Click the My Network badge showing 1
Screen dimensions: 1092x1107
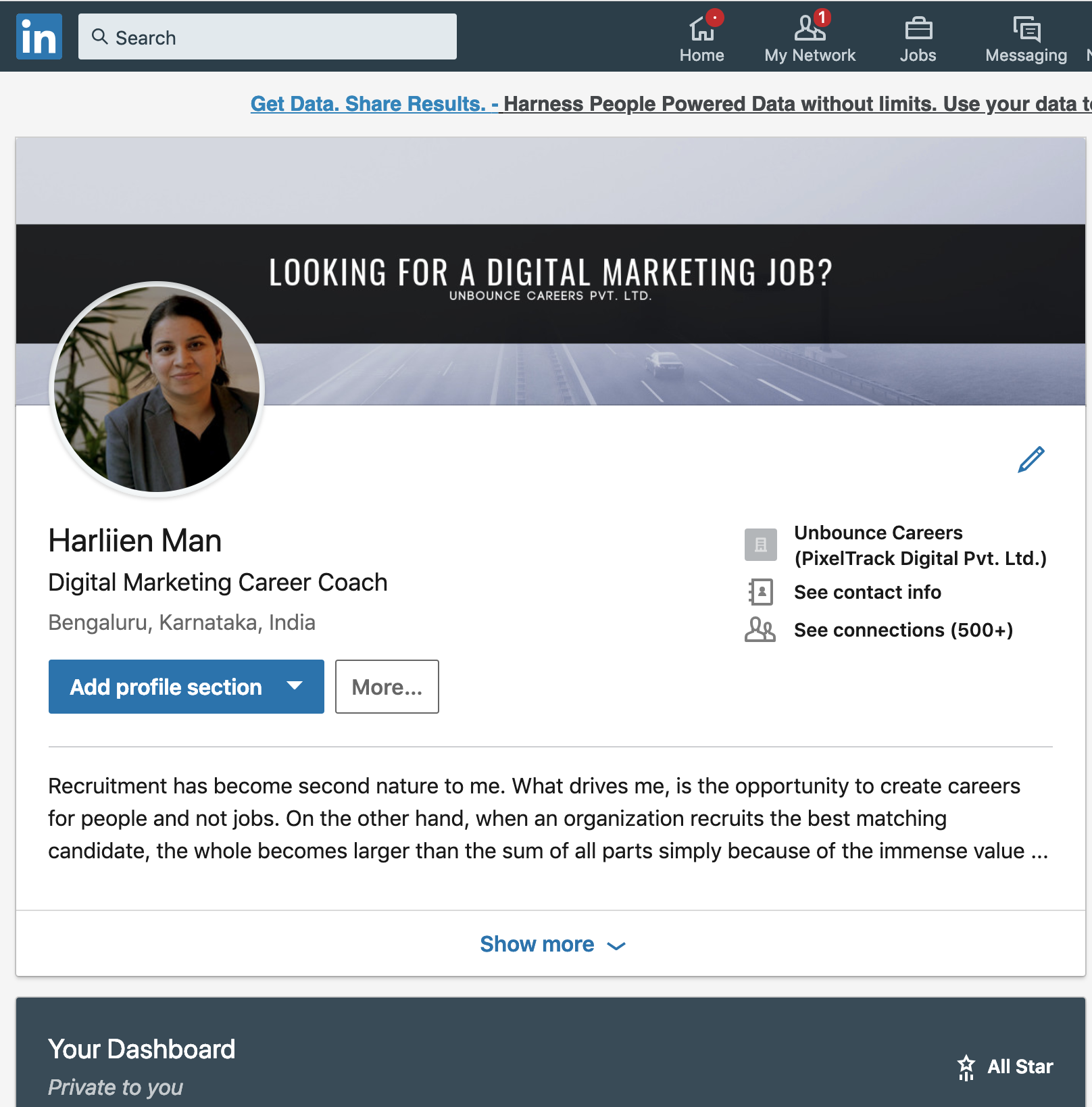822,17
